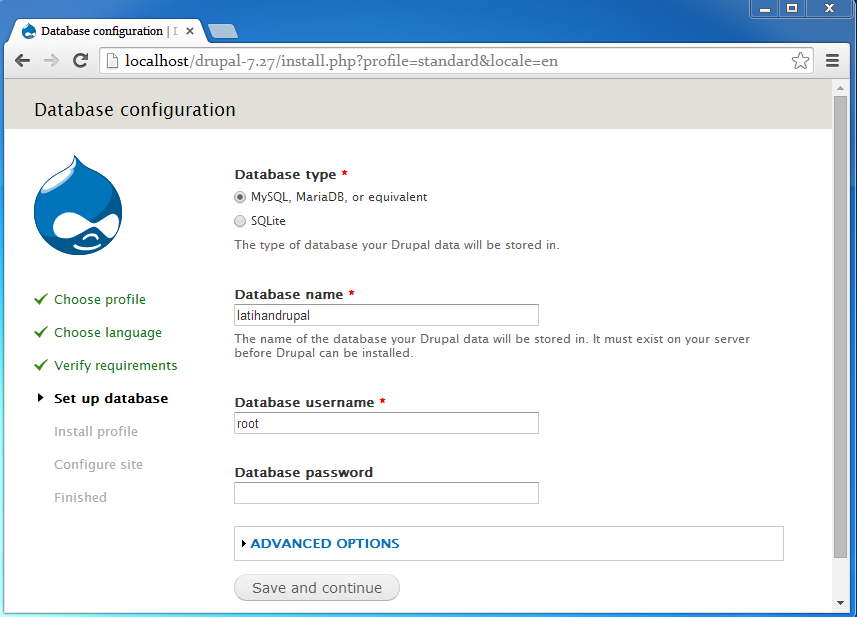Click the vertical scrollbar thumb
Viewport: 857px width, 617px height.
(840, 327)
